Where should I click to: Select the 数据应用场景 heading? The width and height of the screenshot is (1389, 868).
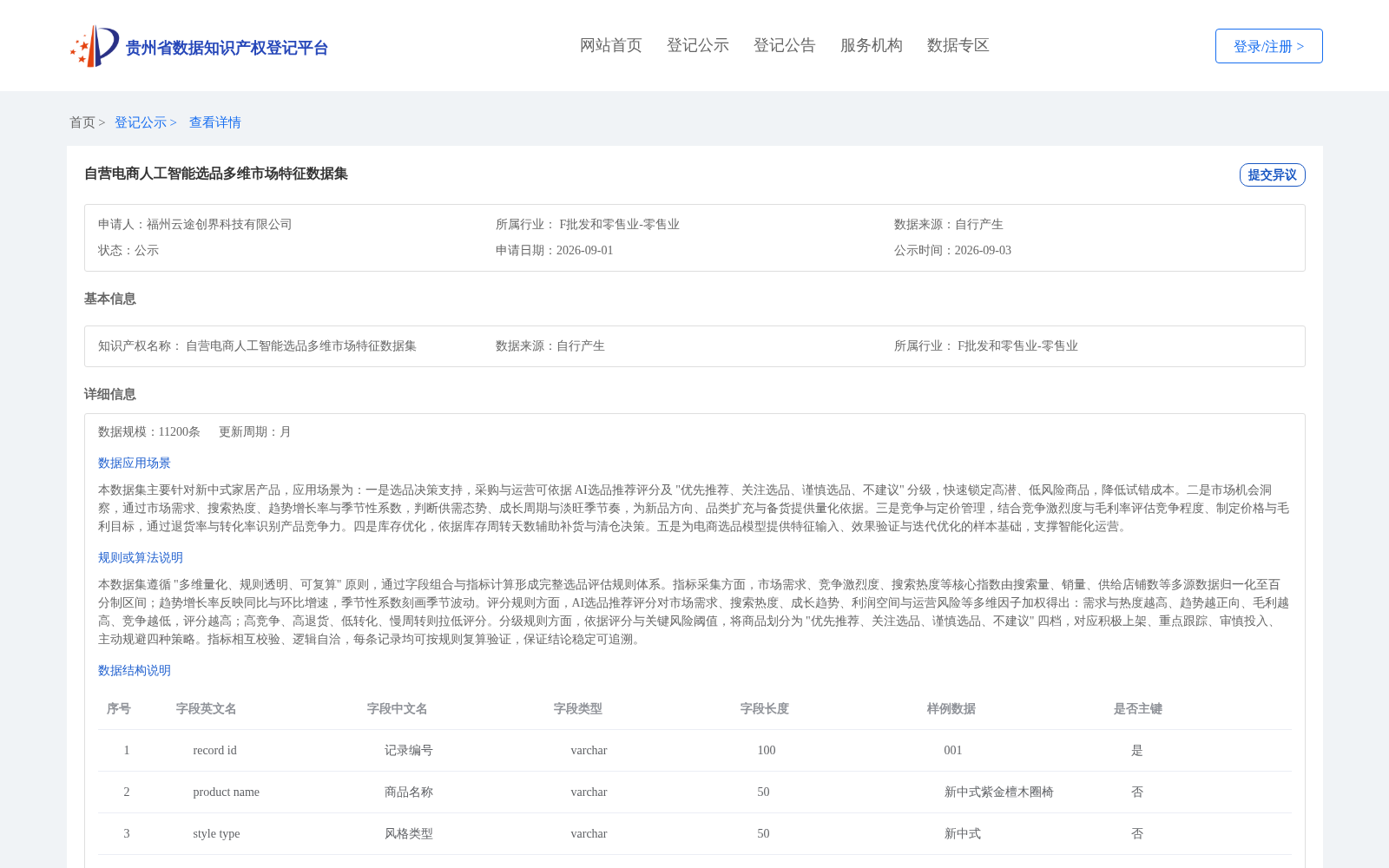click(x=135, y=463)
